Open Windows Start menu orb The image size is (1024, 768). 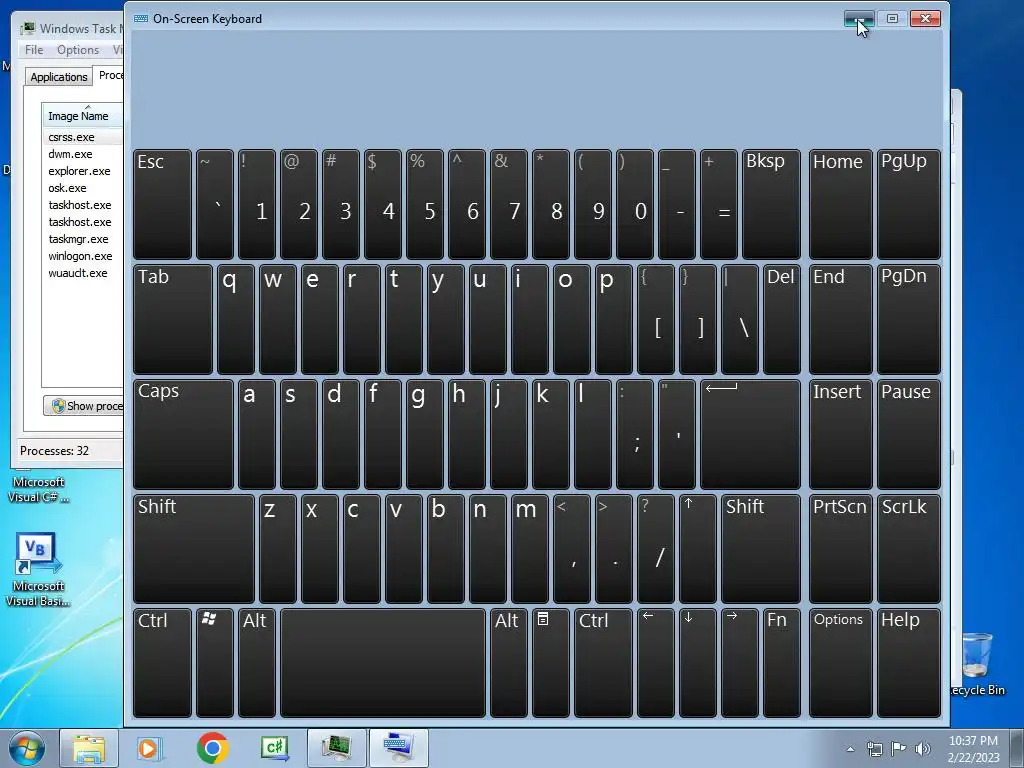[26, 748]
